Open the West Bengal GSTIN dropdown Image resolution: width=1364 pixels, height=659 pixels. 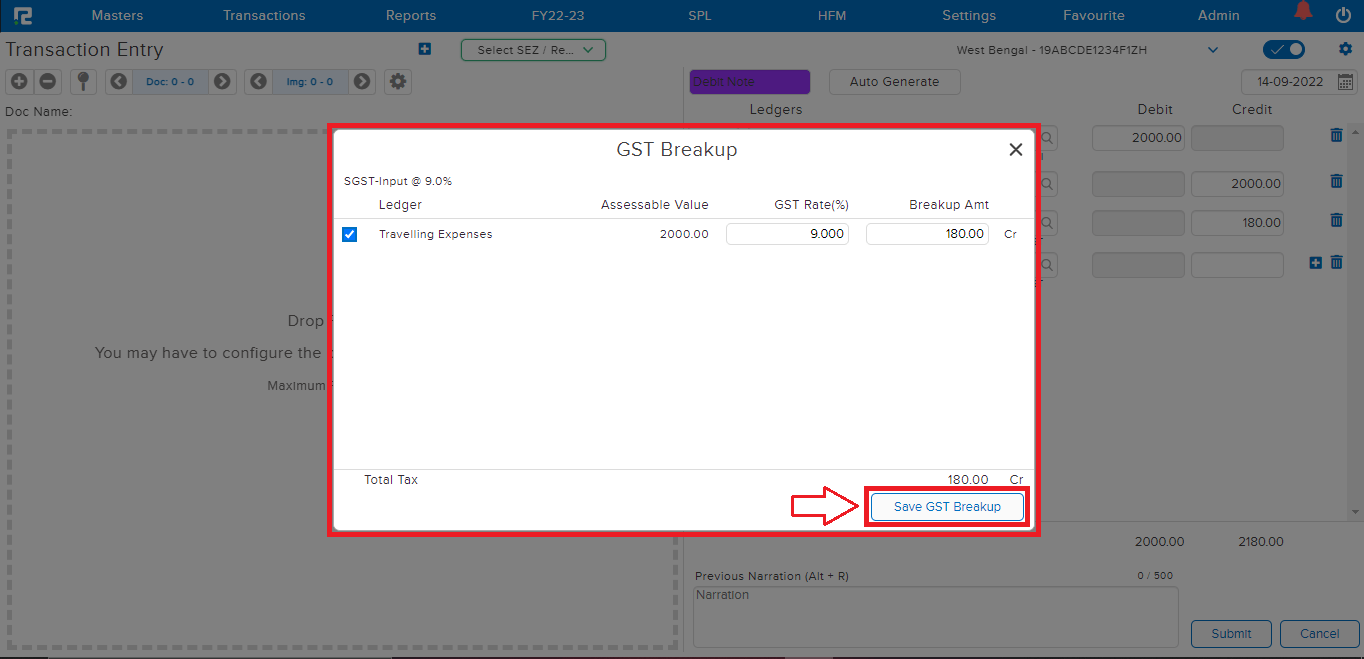[1212, 50]
